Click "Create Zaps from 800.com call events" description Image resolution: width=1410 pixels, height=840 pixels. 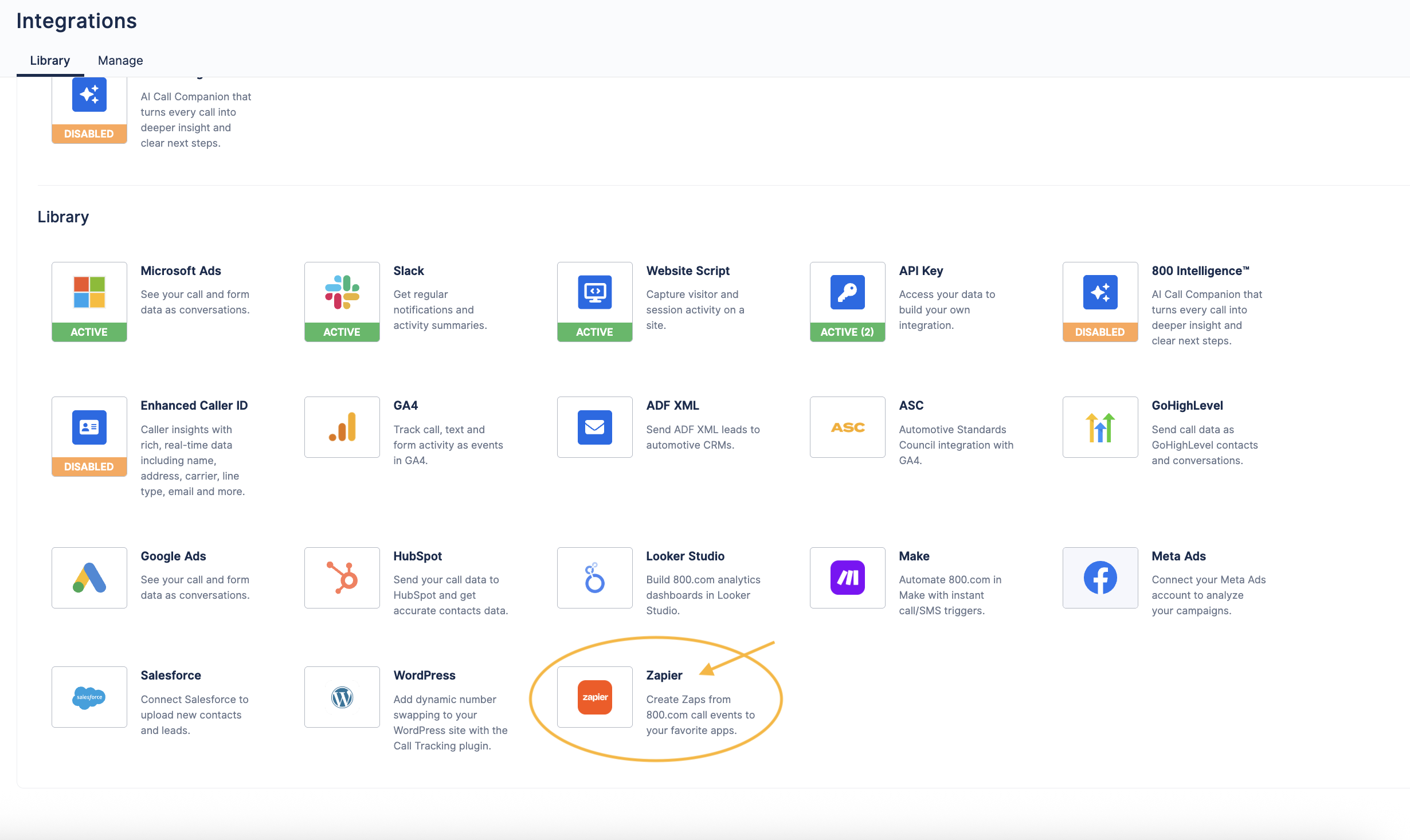click(x=700, y=715)
